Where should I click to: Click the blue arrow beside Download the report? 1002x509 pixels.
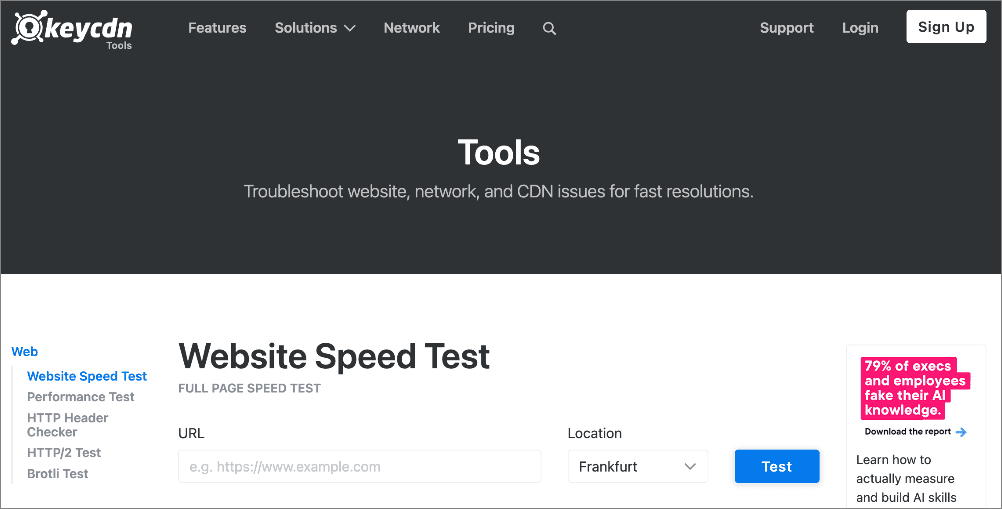tap(960, 432)
